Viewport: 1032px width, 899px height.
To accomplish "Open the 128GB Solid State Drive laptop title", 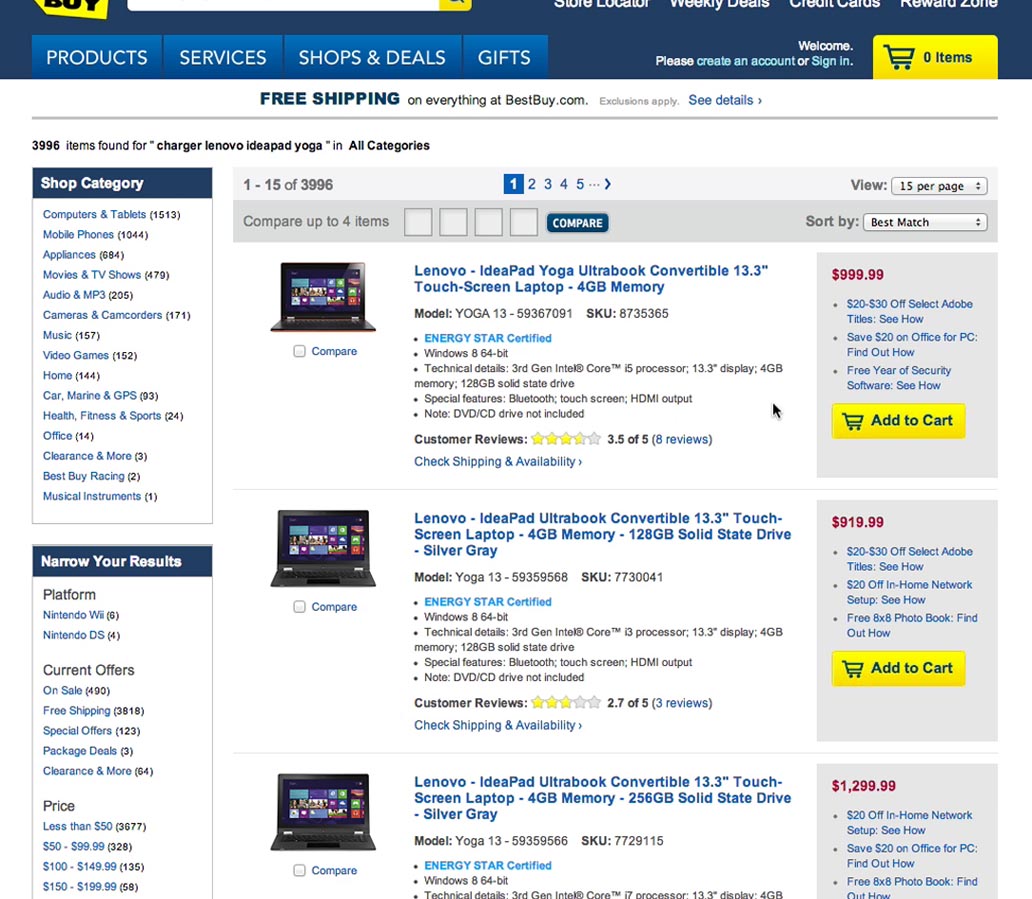I will click(x=602, y=534).
